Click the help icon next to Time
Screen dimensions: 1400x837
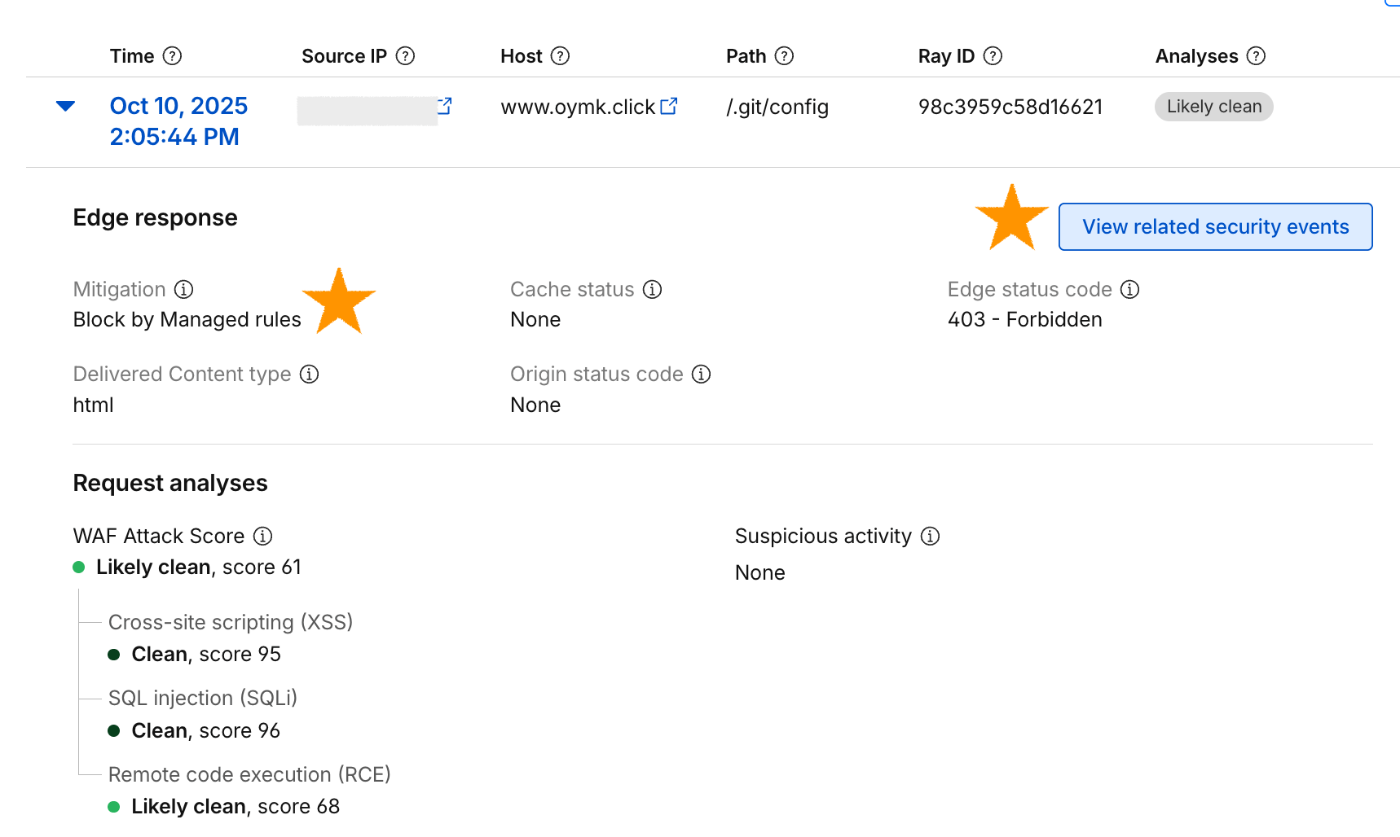tap(172, 56)
